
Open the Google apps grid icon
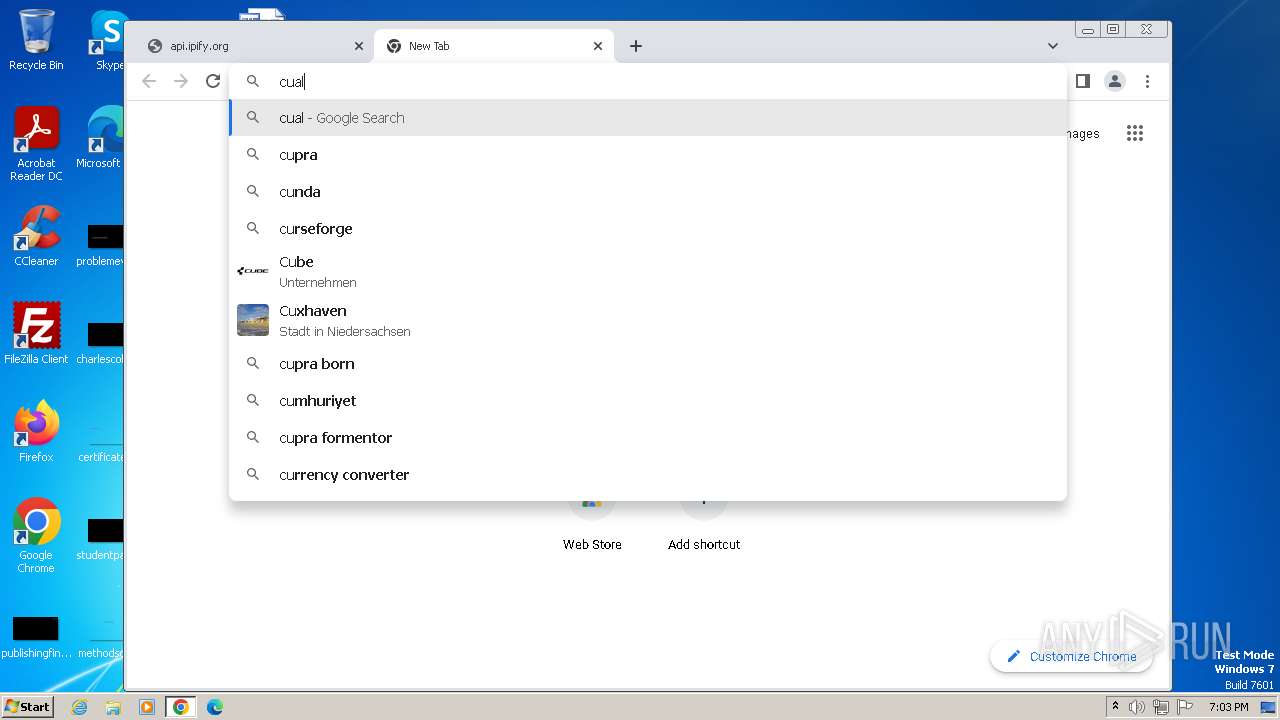[1134, 133]
